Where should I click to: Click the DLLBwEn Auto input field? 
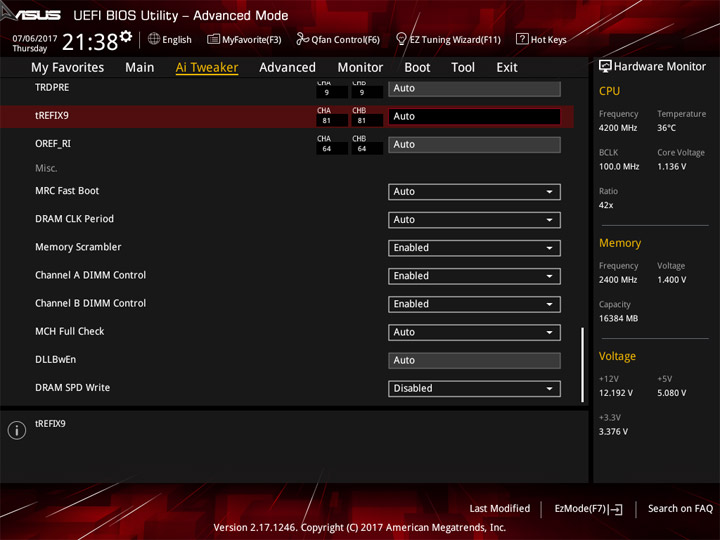click(x=474, y=360)
